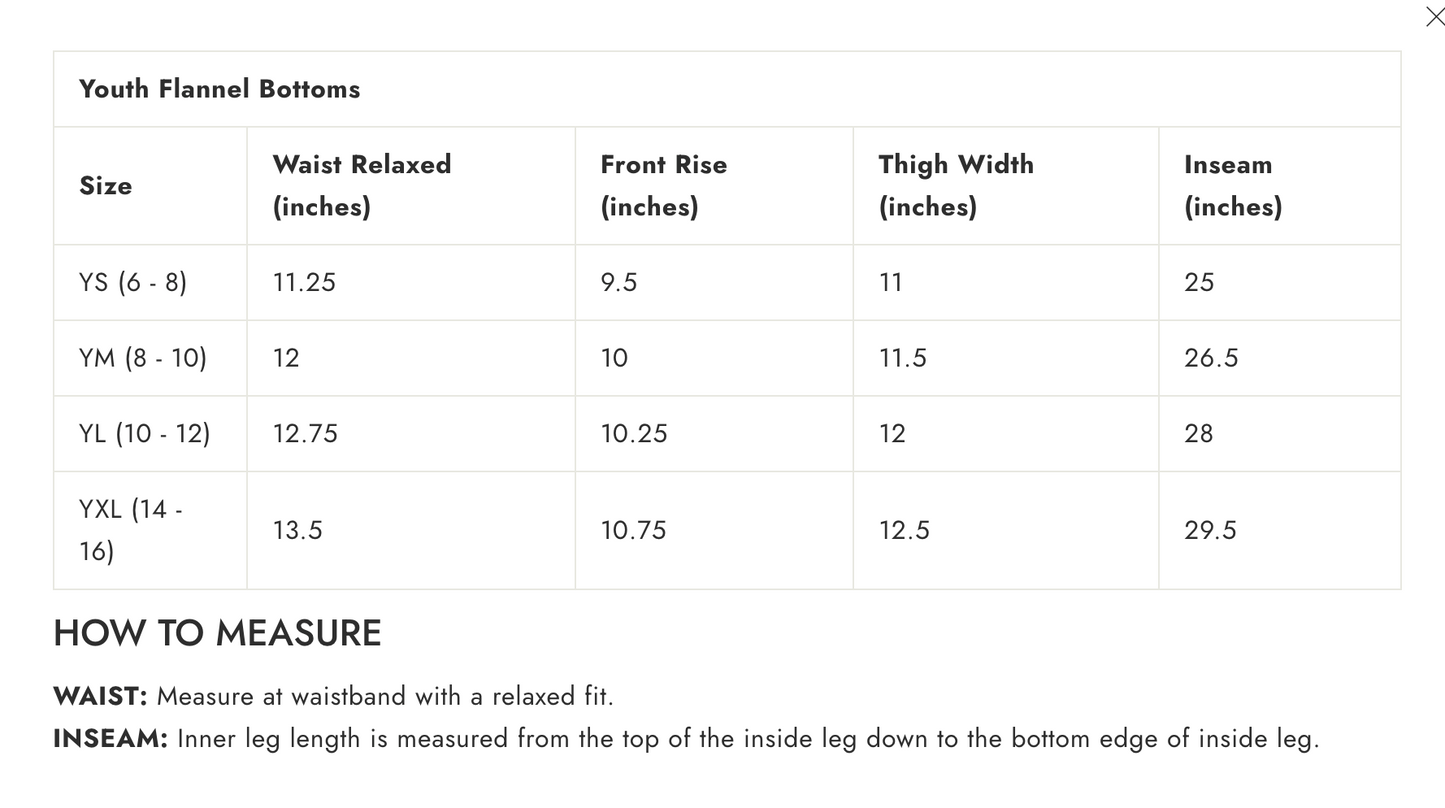
Task: Select the Youth Flannel Bottoms table title
Action: (219, 89)
